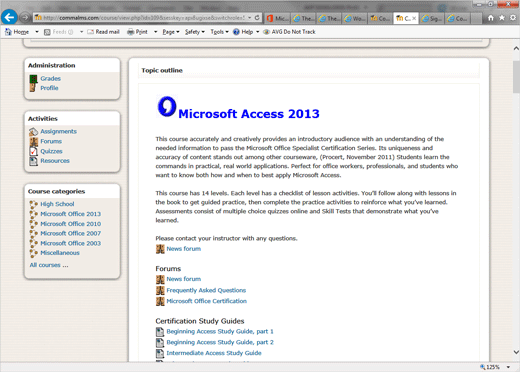This screenshot has width=520, height=372.
Task: Open News forum link below instructor note
Action: [184, 249]
